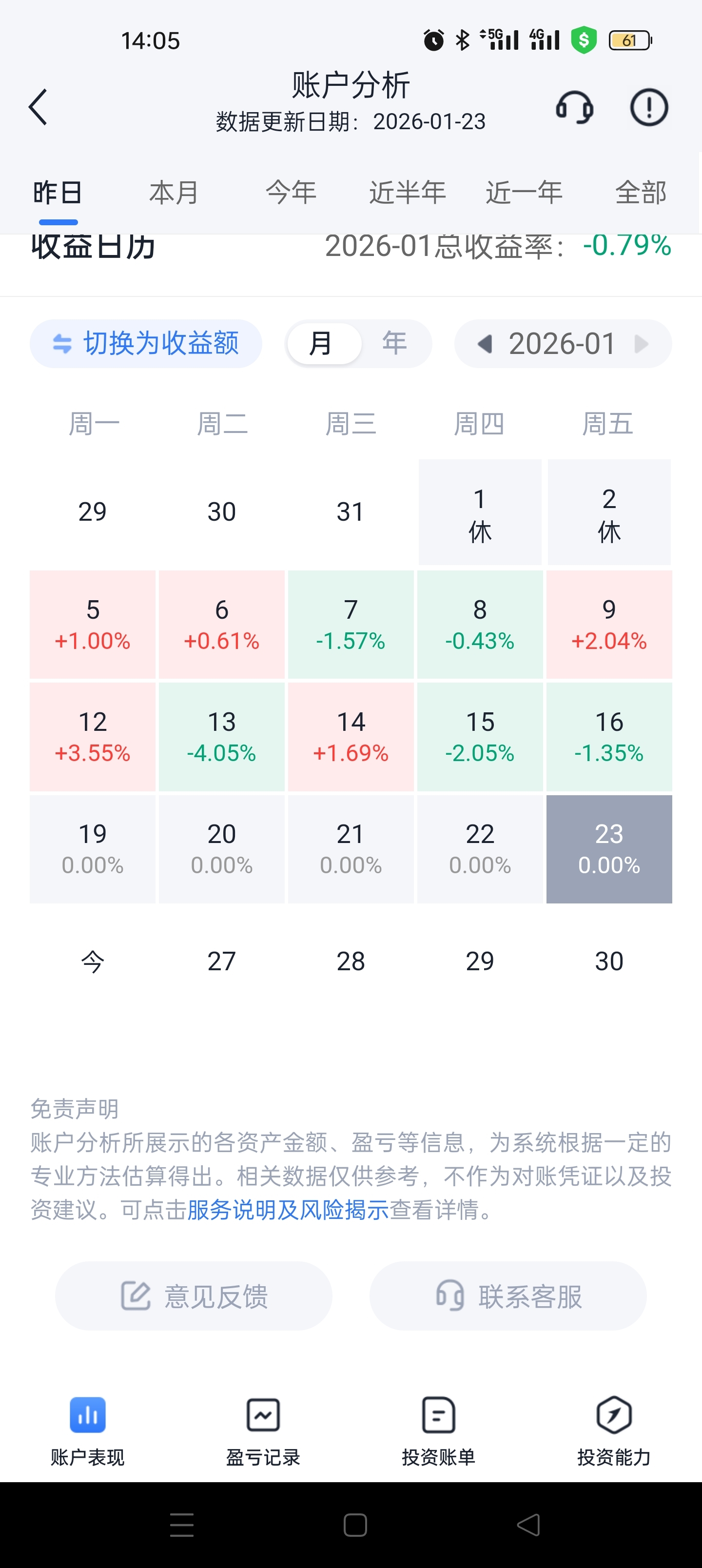The height and width of the screenshot is (1568, 702).
Task: Go to previous month arrow
Action: click(485, 344)
